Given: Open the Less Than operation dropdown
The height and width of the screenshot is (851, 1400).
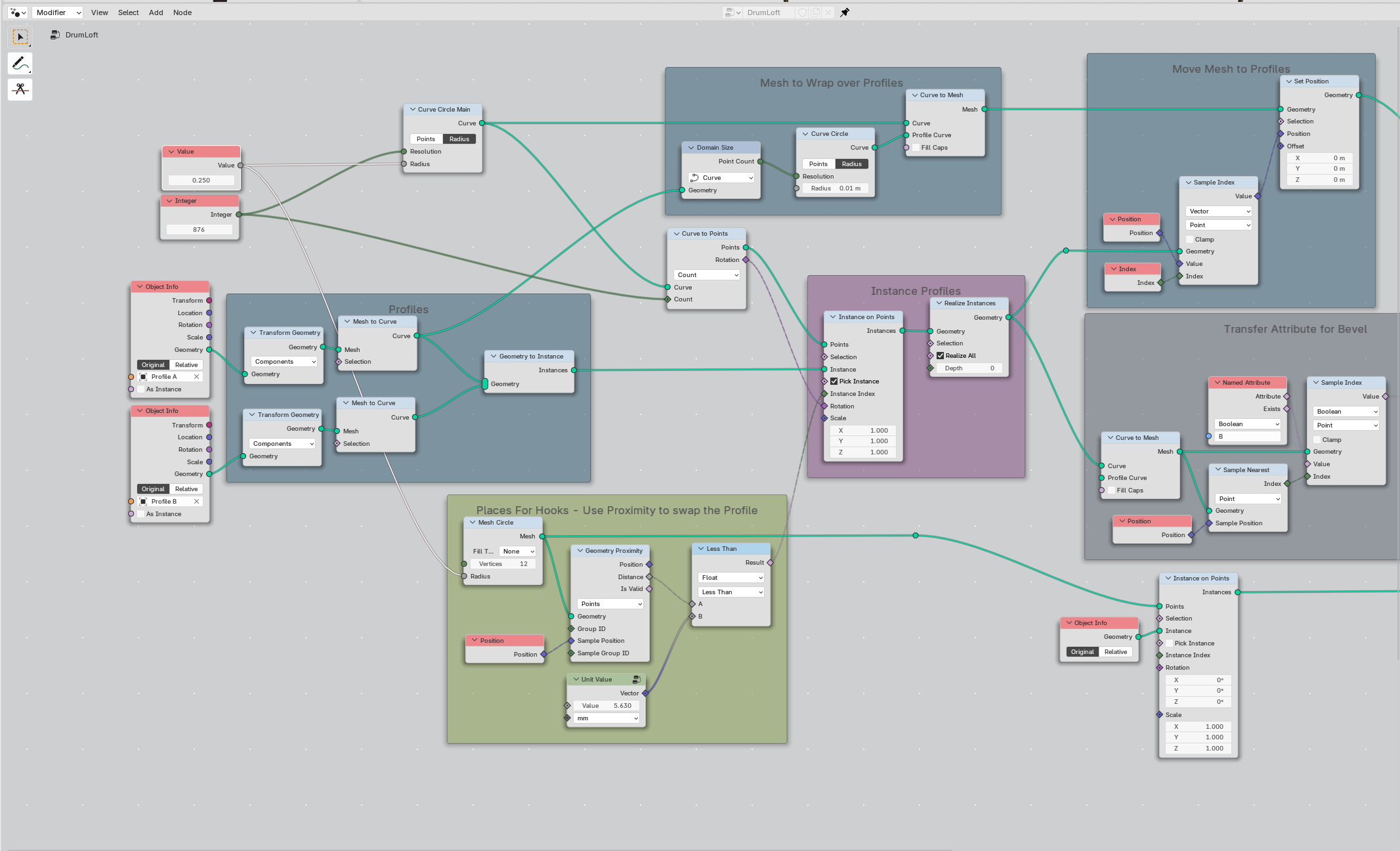Looking at the screenshot, I should pyautogui.click(x=731, y=592).
